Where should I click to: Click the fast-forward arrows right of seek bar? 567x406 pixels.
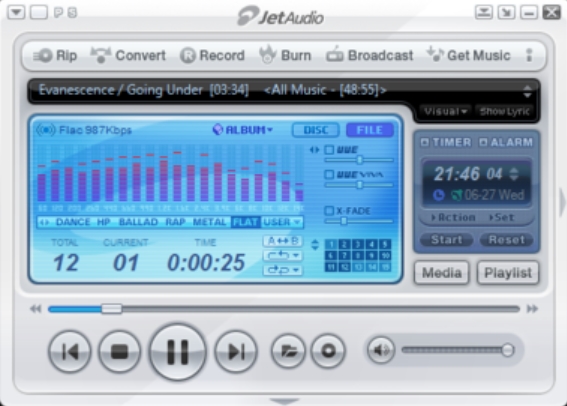click(x=532, y=309)
